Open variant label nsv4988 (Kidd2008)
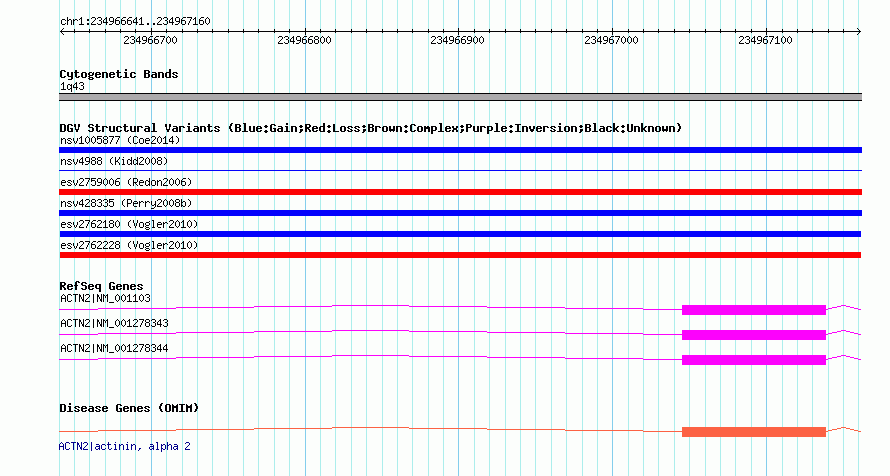This screenshot has width=890, height=476. tap(114, 161)
